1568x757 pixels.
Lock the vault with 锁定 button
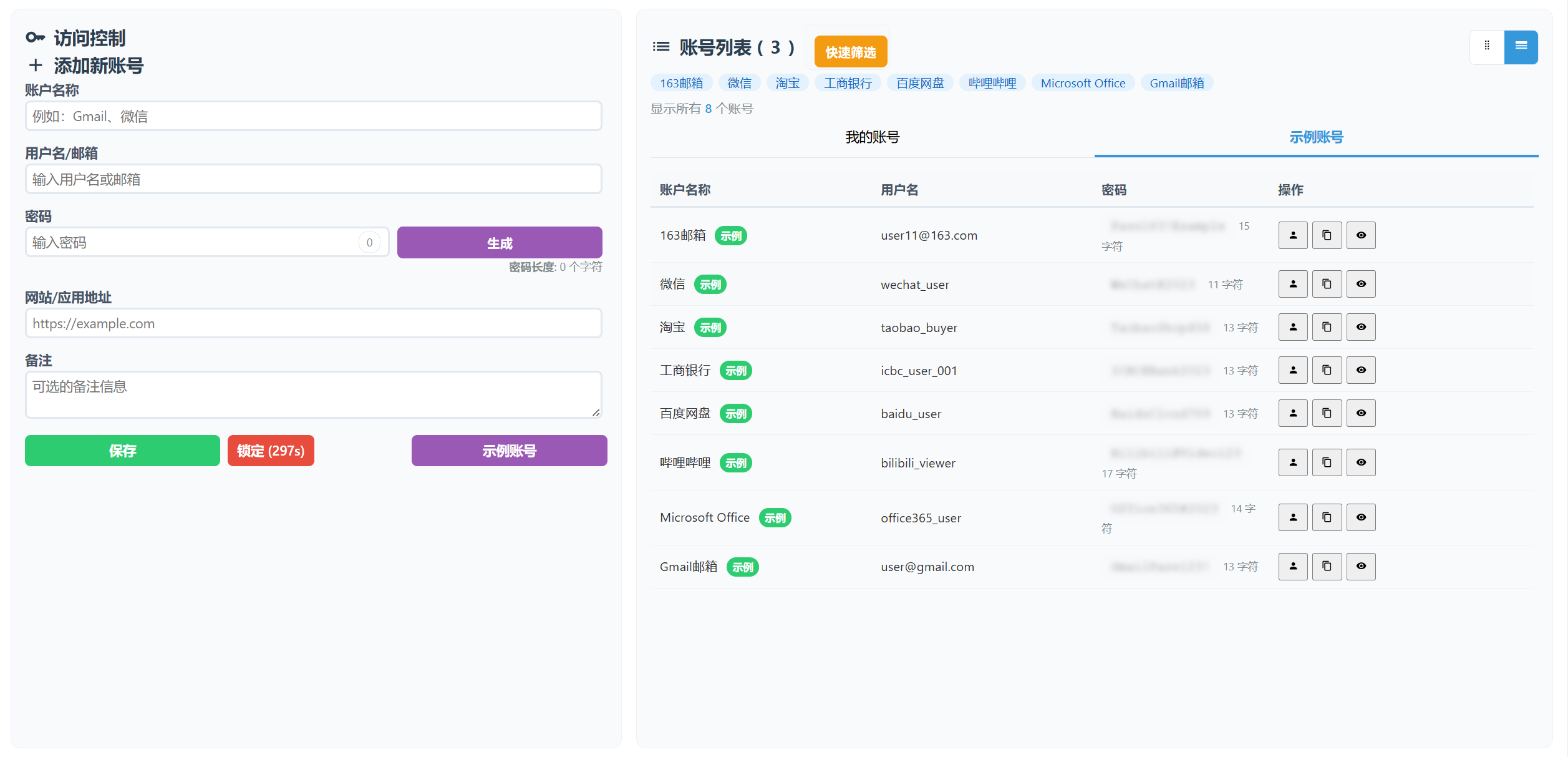coord(271,451)
